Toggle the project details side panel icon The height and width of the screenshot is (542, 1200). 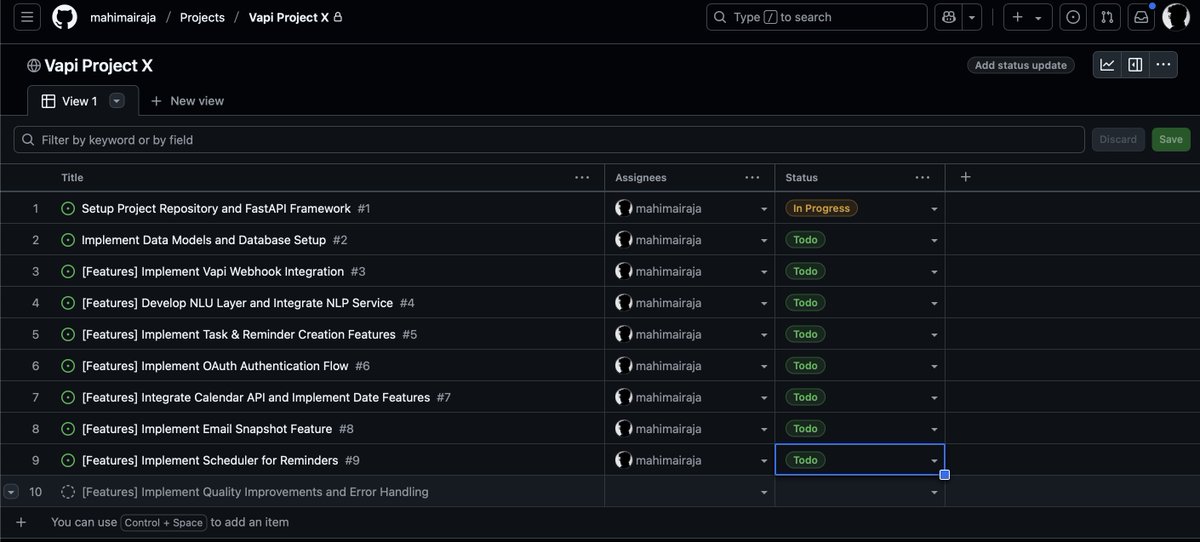(x=1135, y=65)
